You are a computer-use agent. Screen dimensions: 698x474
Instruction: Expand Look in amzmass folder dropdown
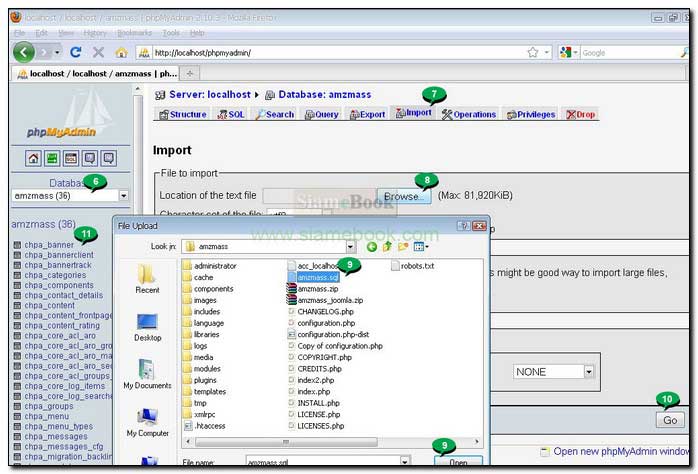(x=350, y=247)
